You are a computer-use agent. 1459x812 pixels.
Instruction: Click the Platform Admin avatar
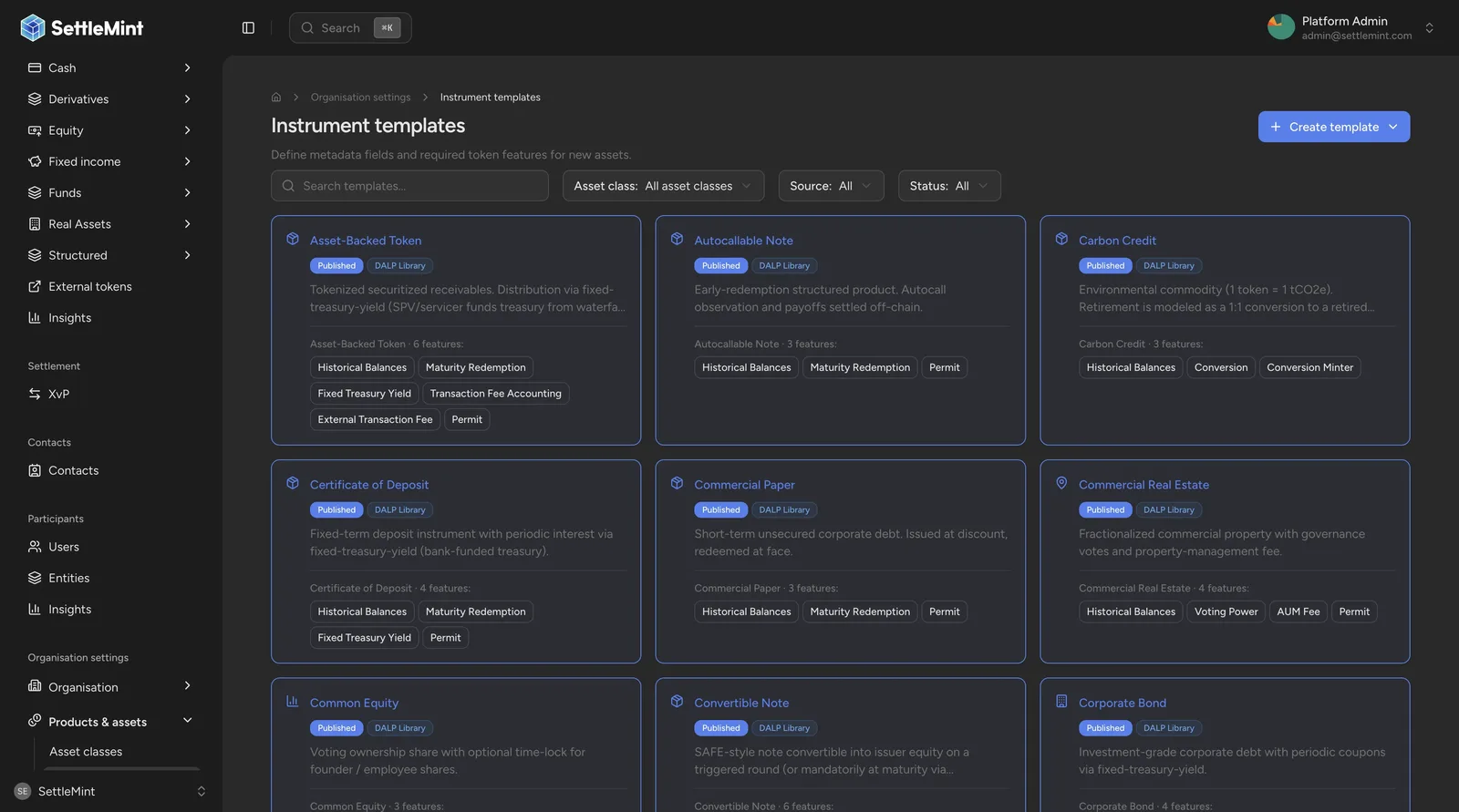(1280, 27)
